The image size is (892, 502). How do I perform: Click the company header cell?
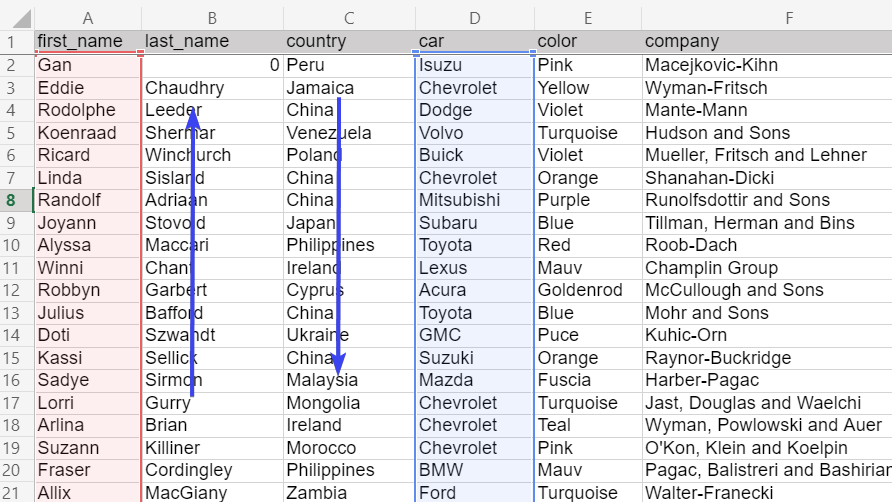[x=766, y=42]
